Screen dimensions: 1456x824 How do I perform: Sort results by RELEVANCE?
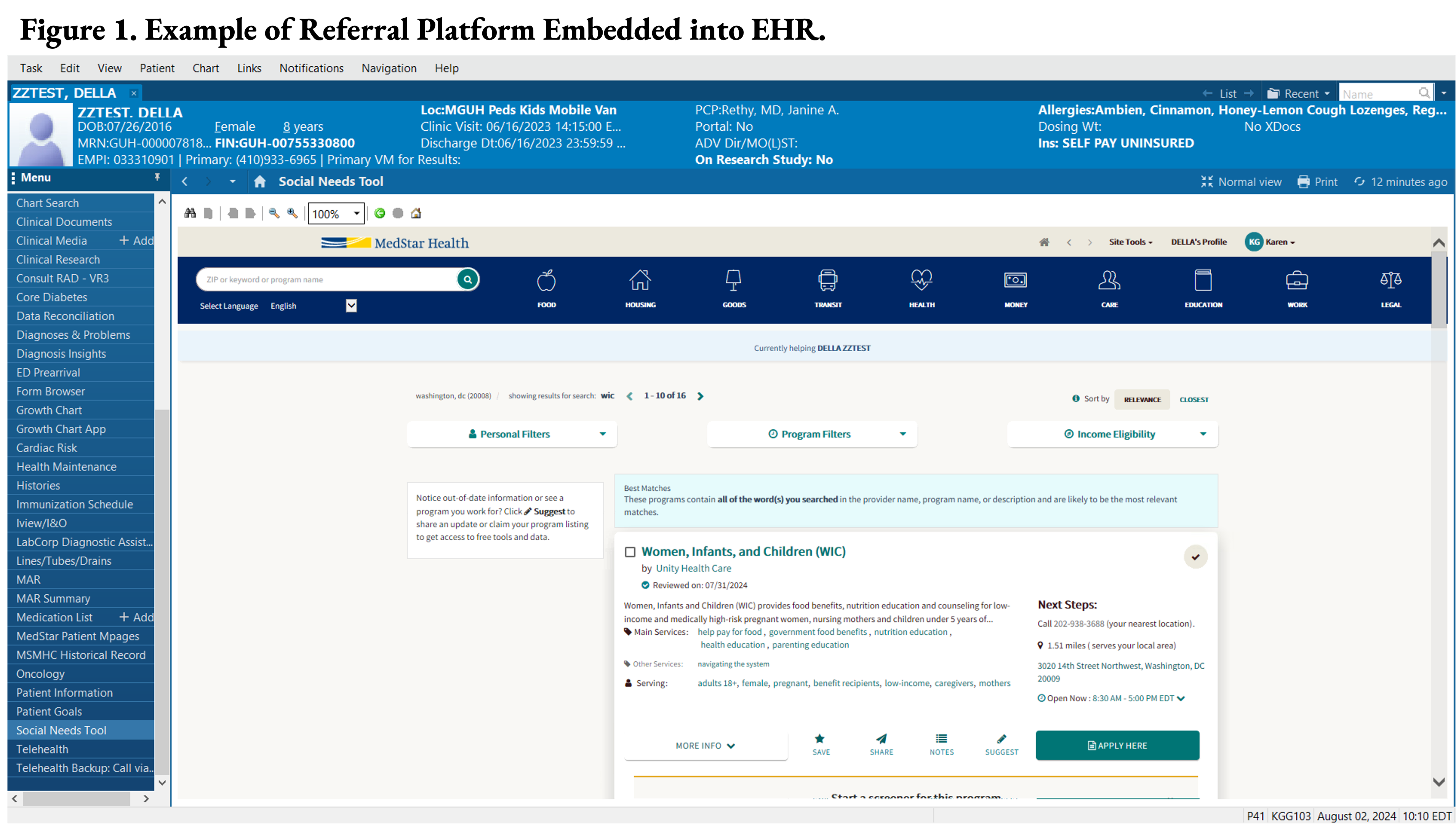1141,399
